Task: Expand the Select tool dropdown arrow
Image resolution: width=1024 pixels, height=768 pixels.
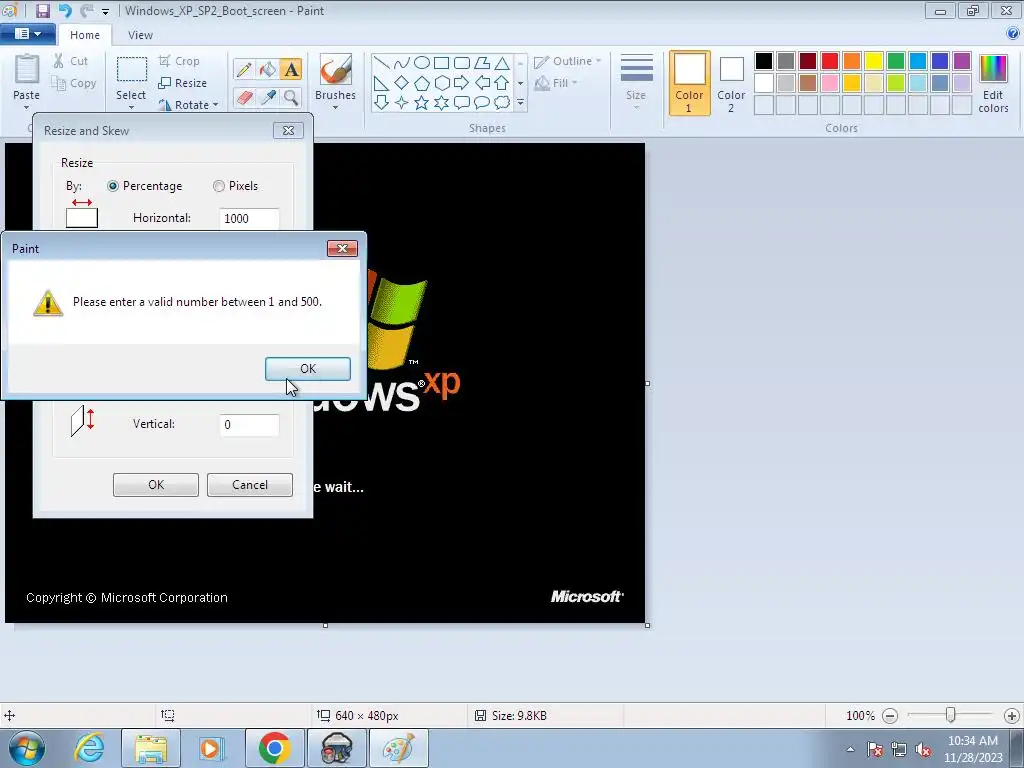Action: (131, 107)
